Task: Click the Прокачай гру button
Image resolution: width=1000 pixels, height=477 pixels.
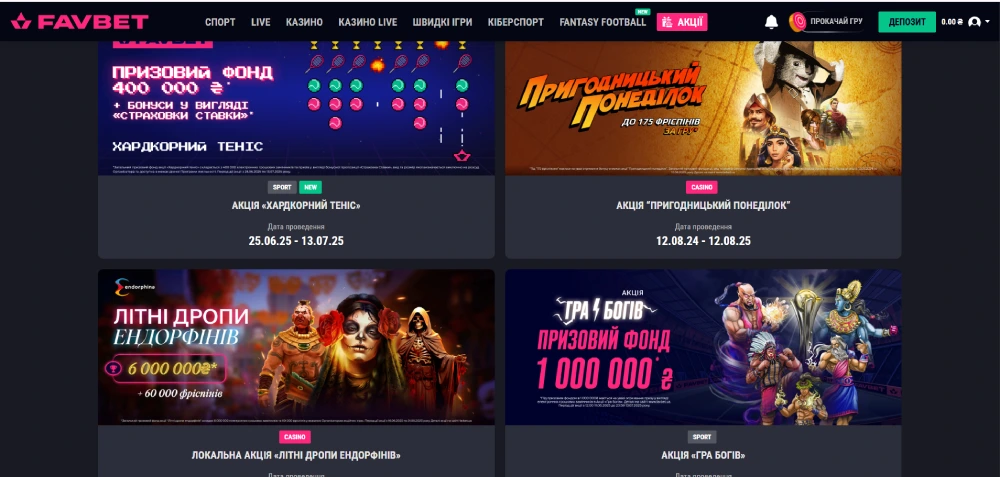Action: tap(827, 22)
